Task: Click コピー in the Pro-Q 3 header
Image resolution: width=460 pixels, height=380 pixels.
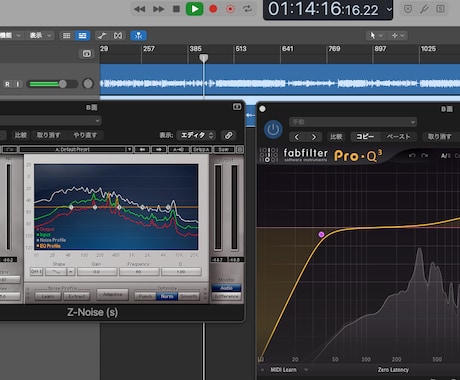Action: click(x=365, y=137)
